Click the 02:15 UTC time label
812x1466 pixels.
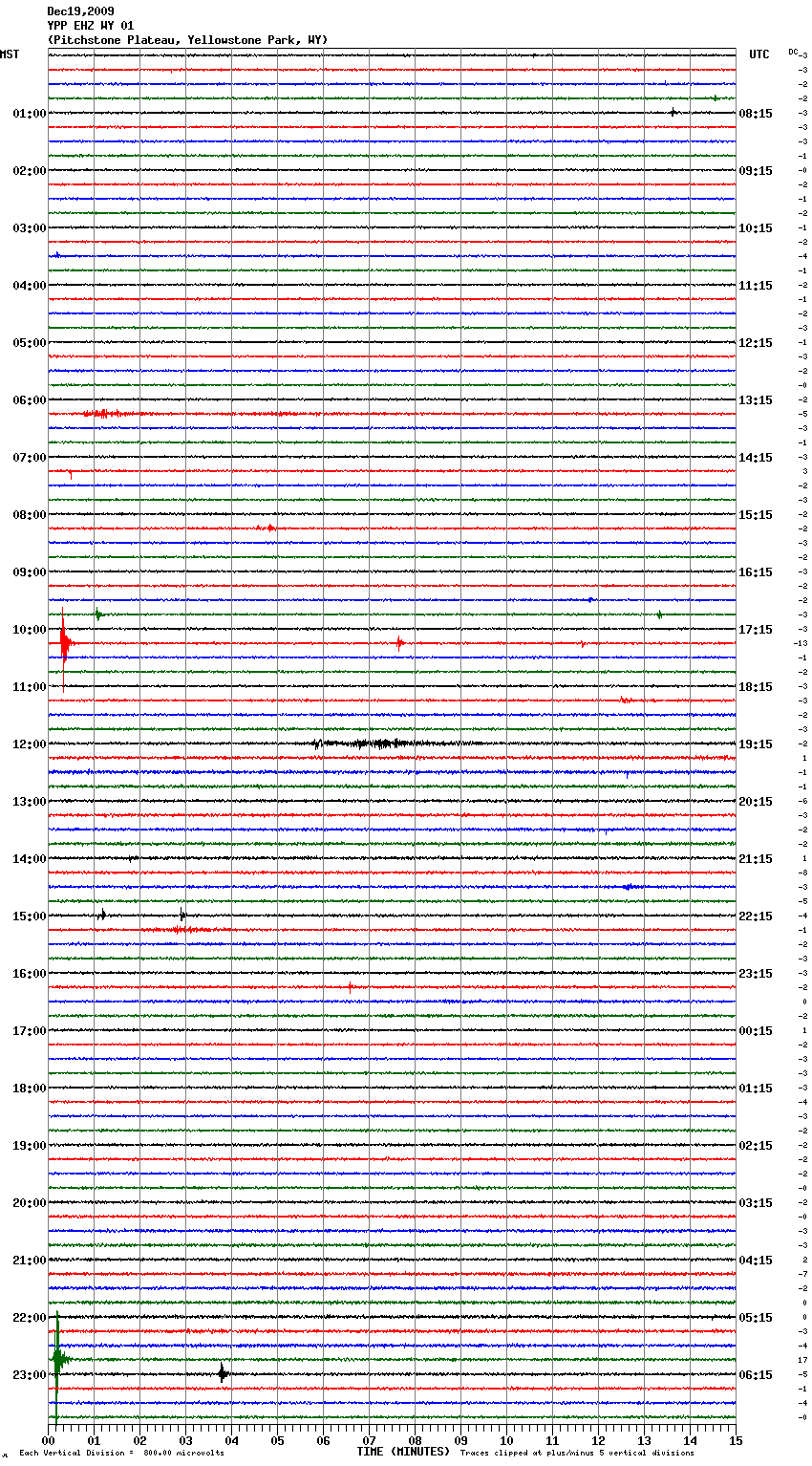tap(756, 1146)
